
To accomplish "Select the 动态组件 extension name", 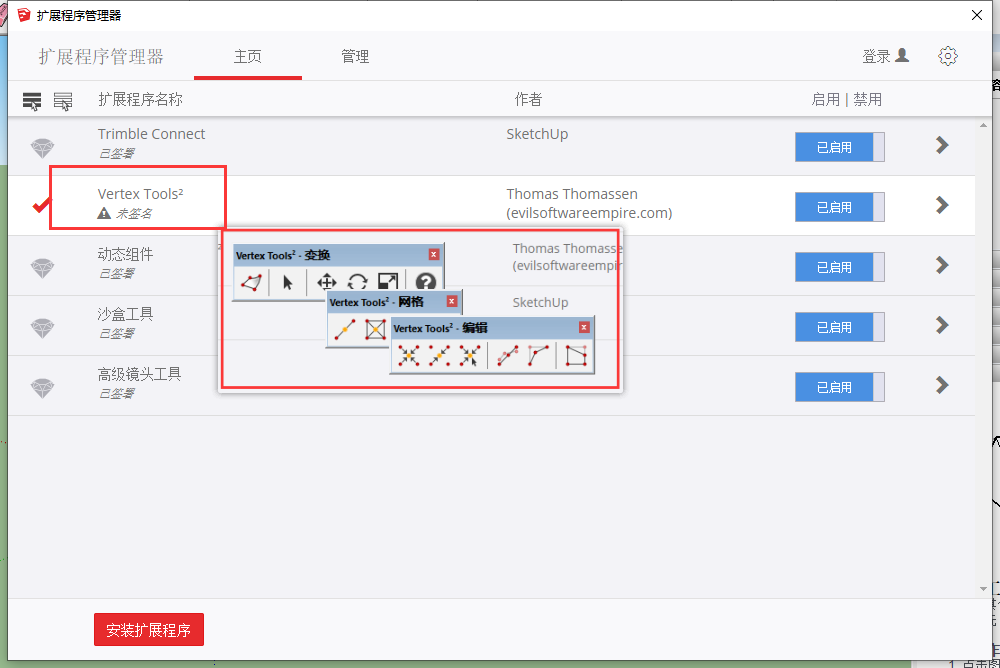I will (x=125, y=254).
